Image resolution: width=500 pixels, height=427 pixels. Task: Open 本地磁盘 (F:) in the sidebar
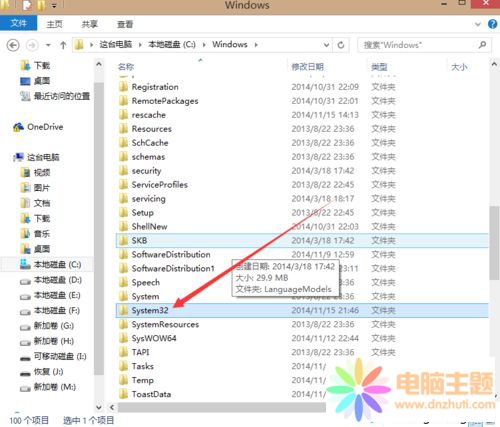pyautogui.click(x=50, y=311)
